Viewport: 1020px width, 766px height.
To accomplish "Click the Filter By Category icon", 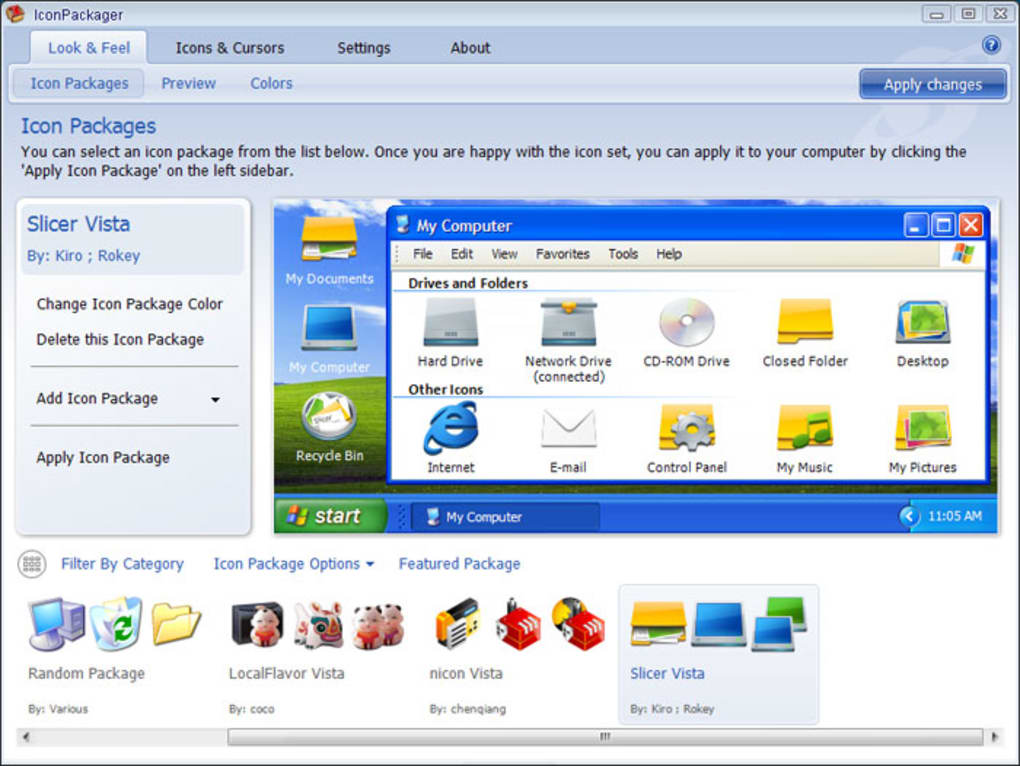I will (31, 564).
